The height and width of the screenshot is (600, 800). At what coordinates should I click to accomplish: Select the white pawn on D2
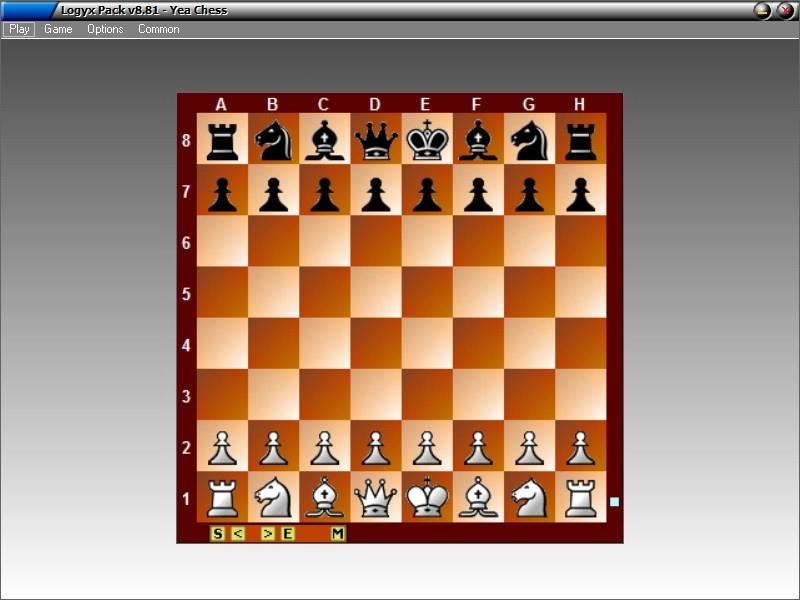click(376, 446)
